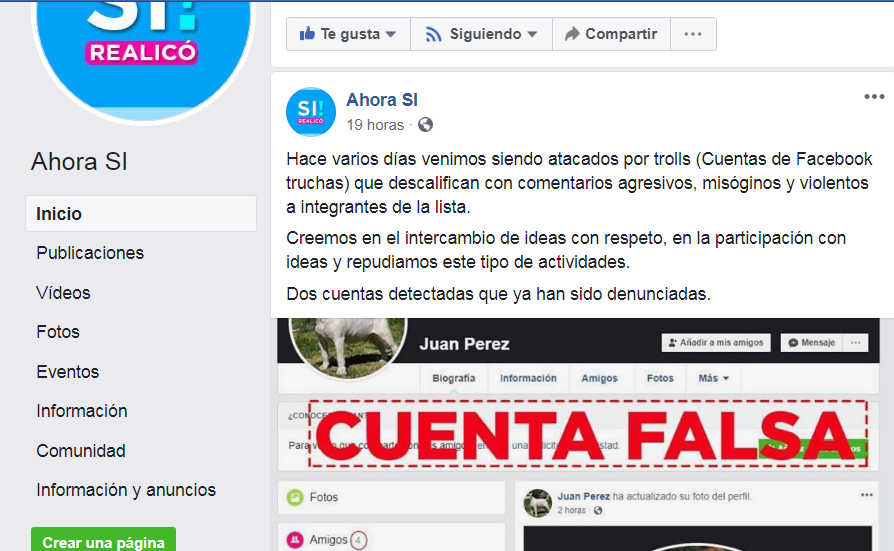The width and height of the screenshot is (894, 551).
Task: Select Inicio in the page sidebar
Action: (141, 213)
